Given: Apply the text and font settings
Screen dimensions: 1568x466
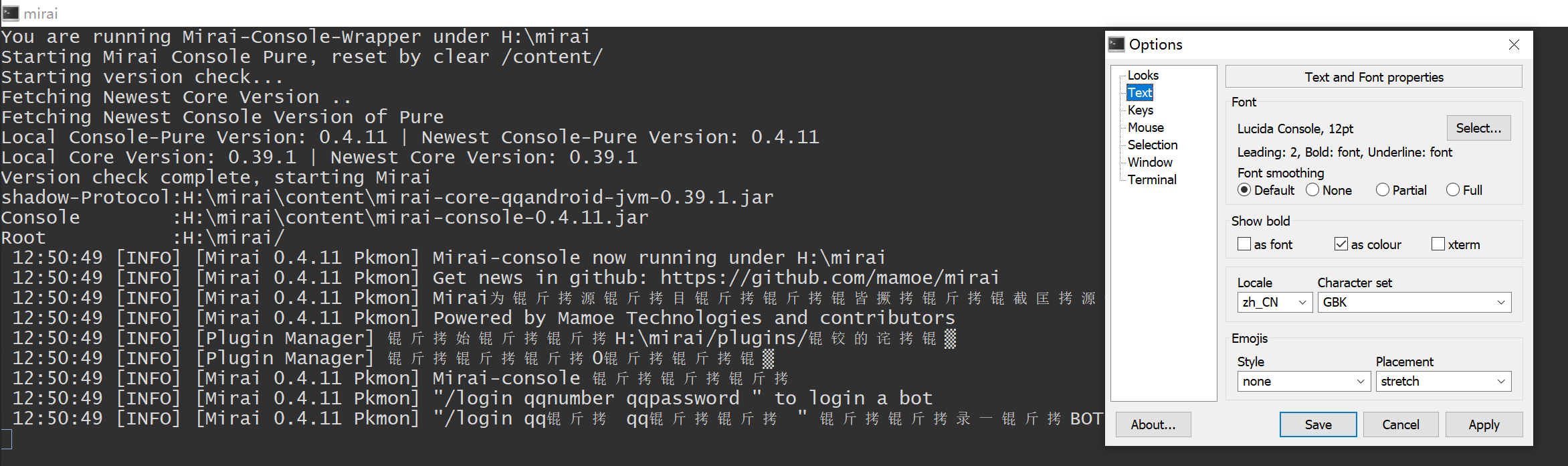Looking at the screenshot, I should (1484, 424).
